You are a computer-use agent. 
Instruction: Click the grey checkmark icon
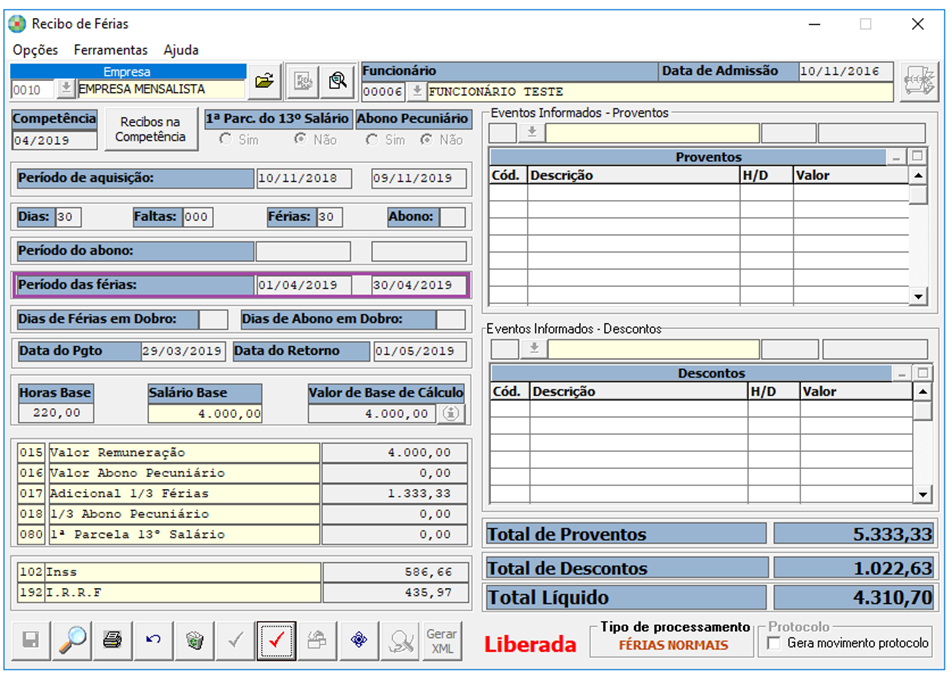pos(236,640)
